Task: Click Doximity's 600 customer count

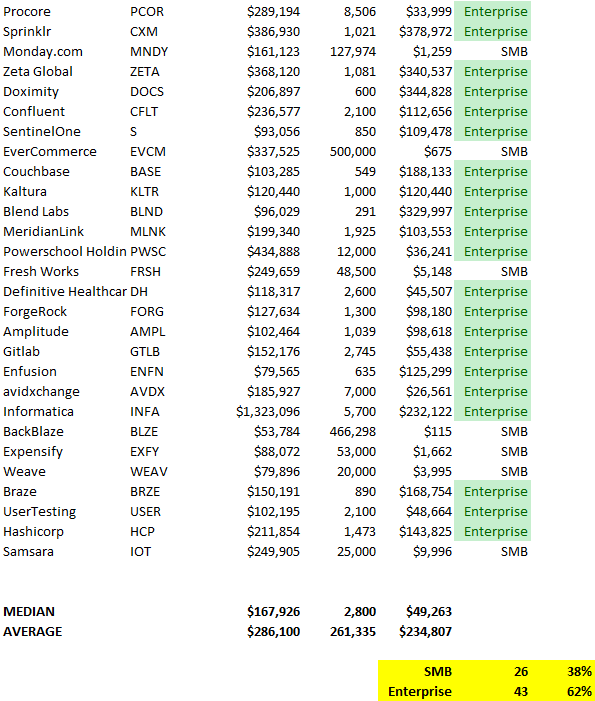Action: coord(365,92)
